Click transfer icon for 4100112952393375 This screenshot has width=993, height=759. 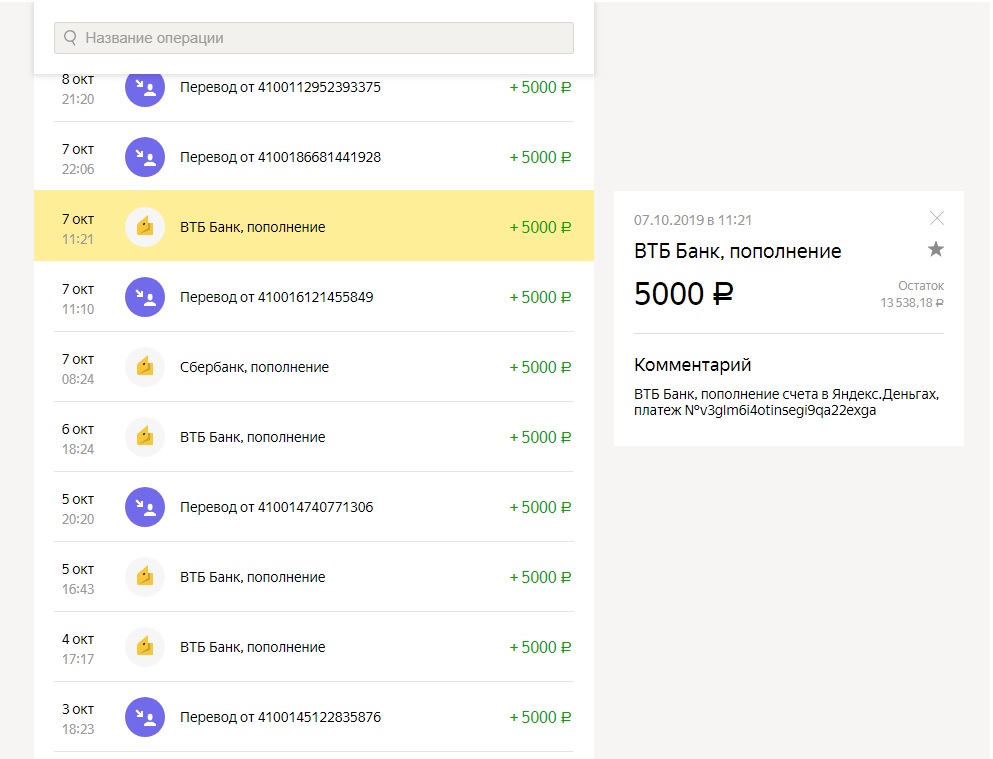tap(145, 87)
